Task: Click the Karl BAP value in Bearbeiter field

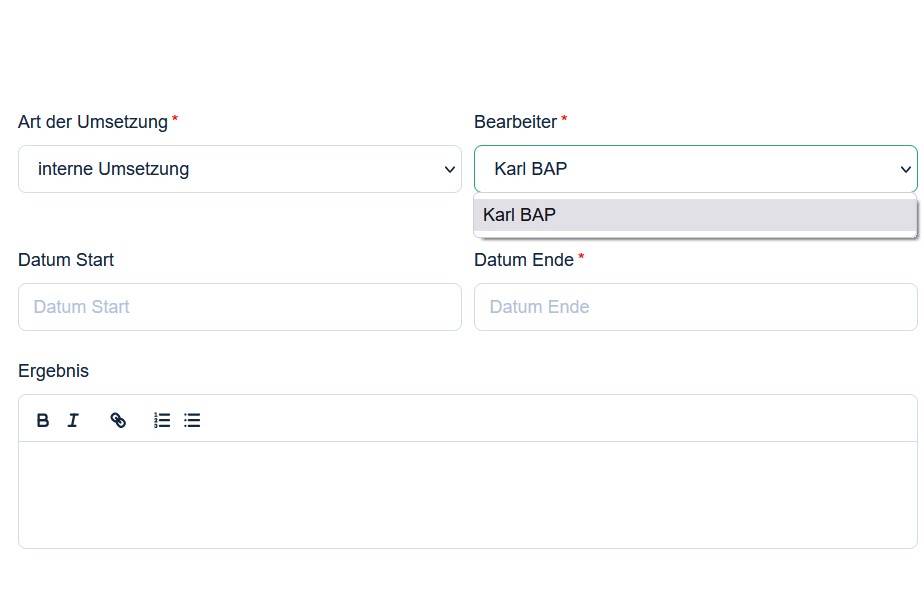Action: click(x=530, y=169)
